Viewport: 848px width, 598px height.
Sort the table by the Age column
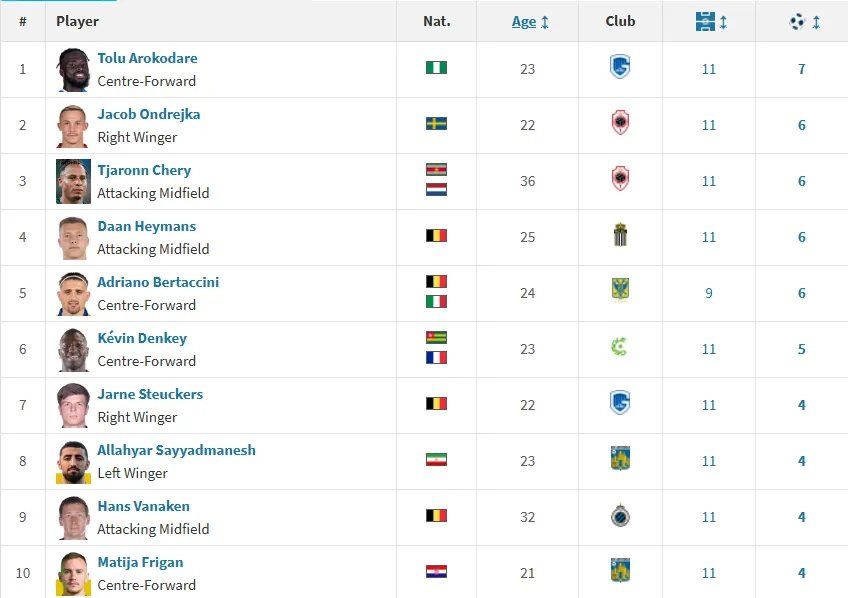point(524,22)
